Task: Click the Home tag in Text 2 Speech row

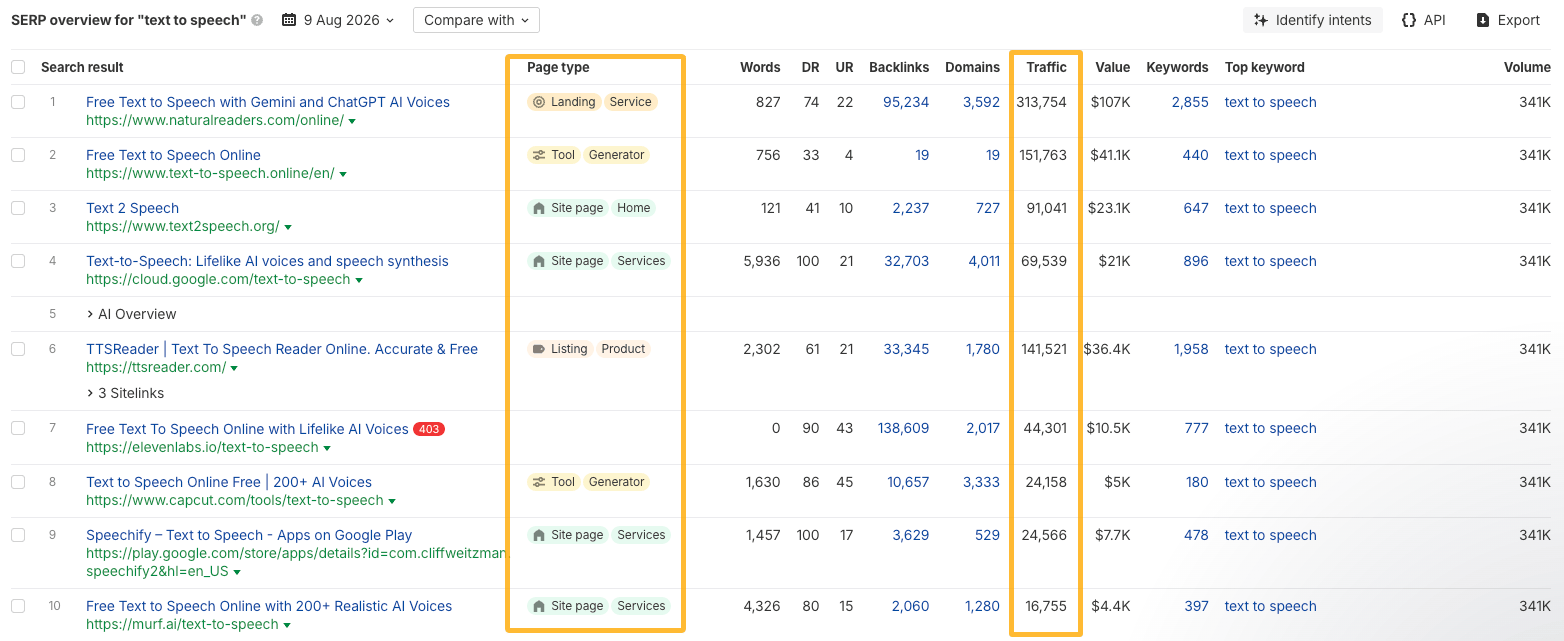Action: (633, 208)
